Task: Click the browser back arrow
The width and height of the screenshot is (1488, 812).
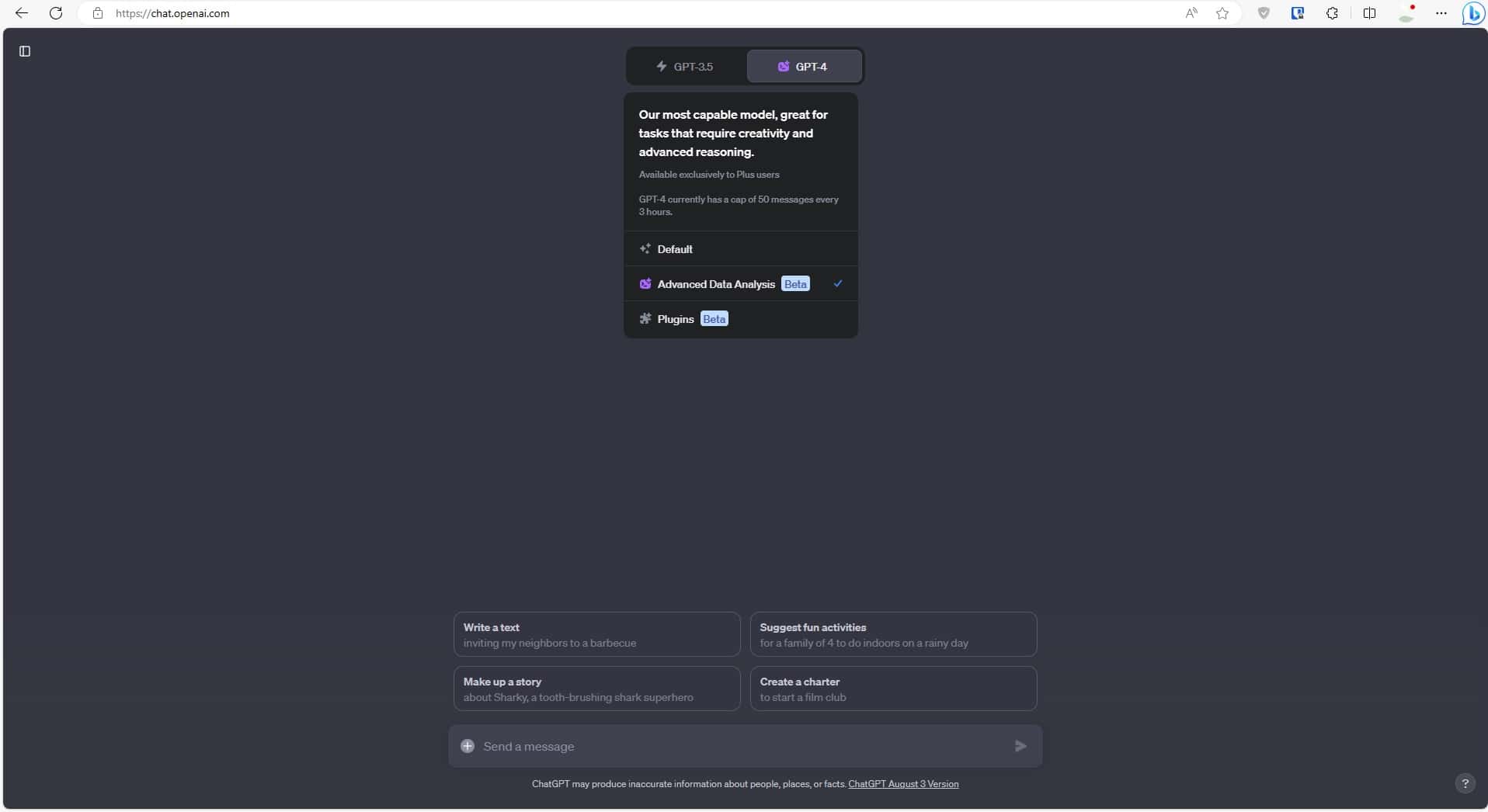Action: (22, 13)
